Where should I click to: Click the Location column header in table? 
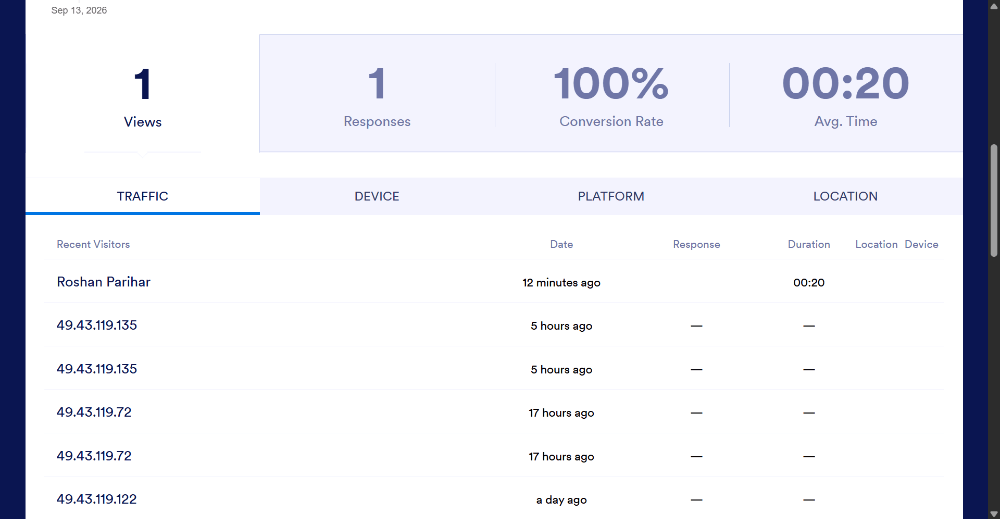876,244
